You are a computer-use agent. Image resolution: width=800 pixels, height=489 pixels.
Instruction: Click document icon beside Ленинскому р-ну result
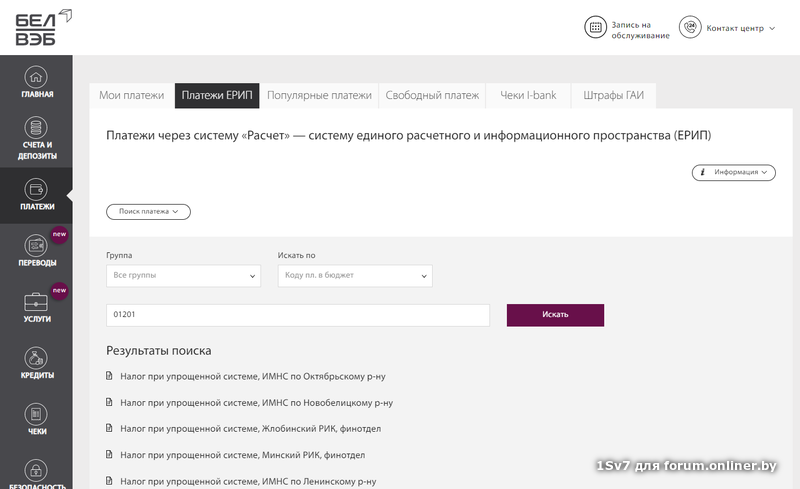coord(109,481)
